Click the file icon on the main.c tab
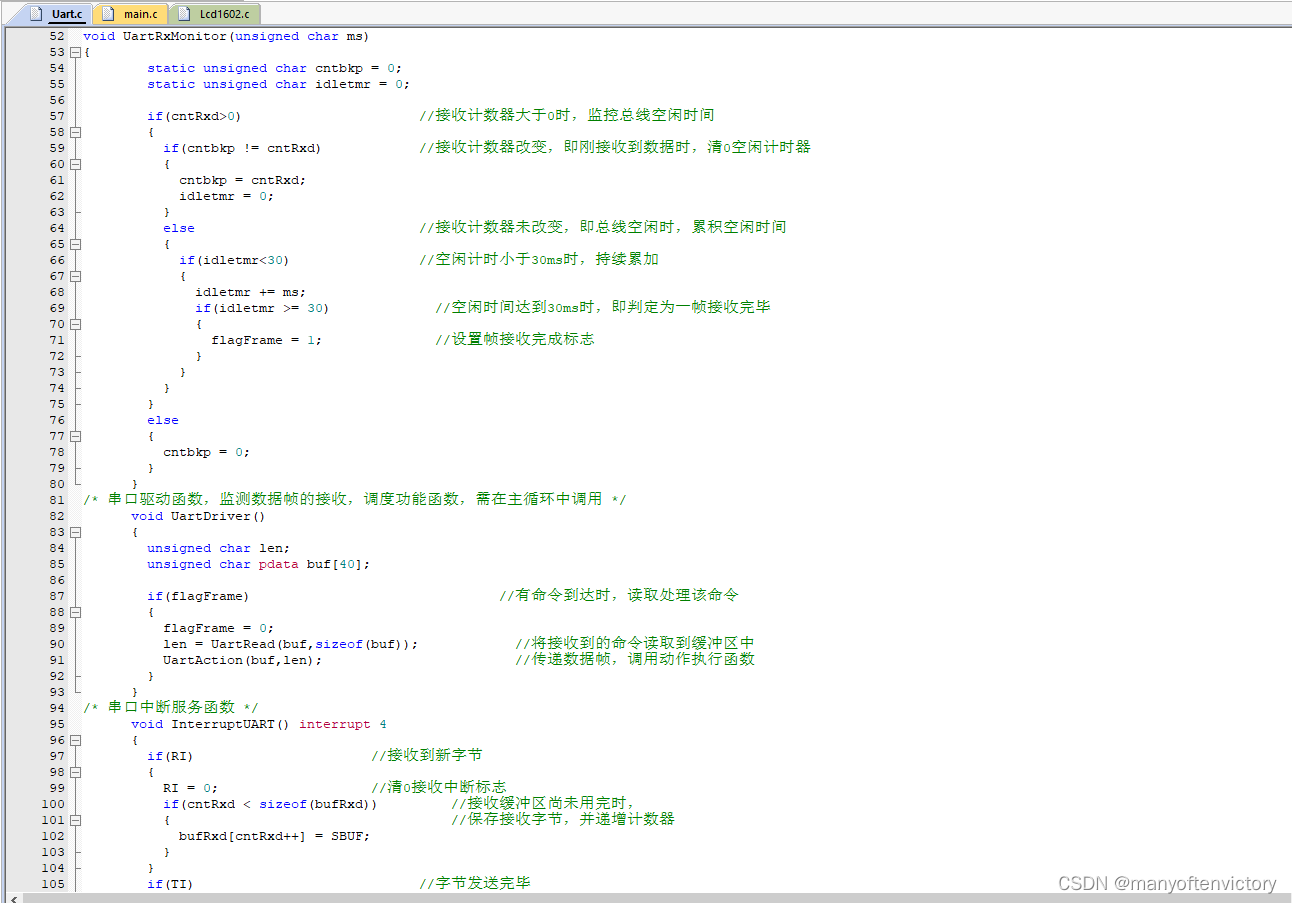 coord(110,14)
